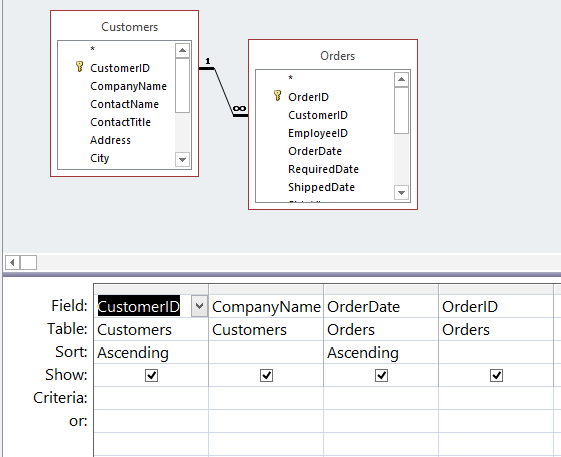Select Address in the Customers table
Viewport: 561px width, 457px height.
click(x=110, y=140)
